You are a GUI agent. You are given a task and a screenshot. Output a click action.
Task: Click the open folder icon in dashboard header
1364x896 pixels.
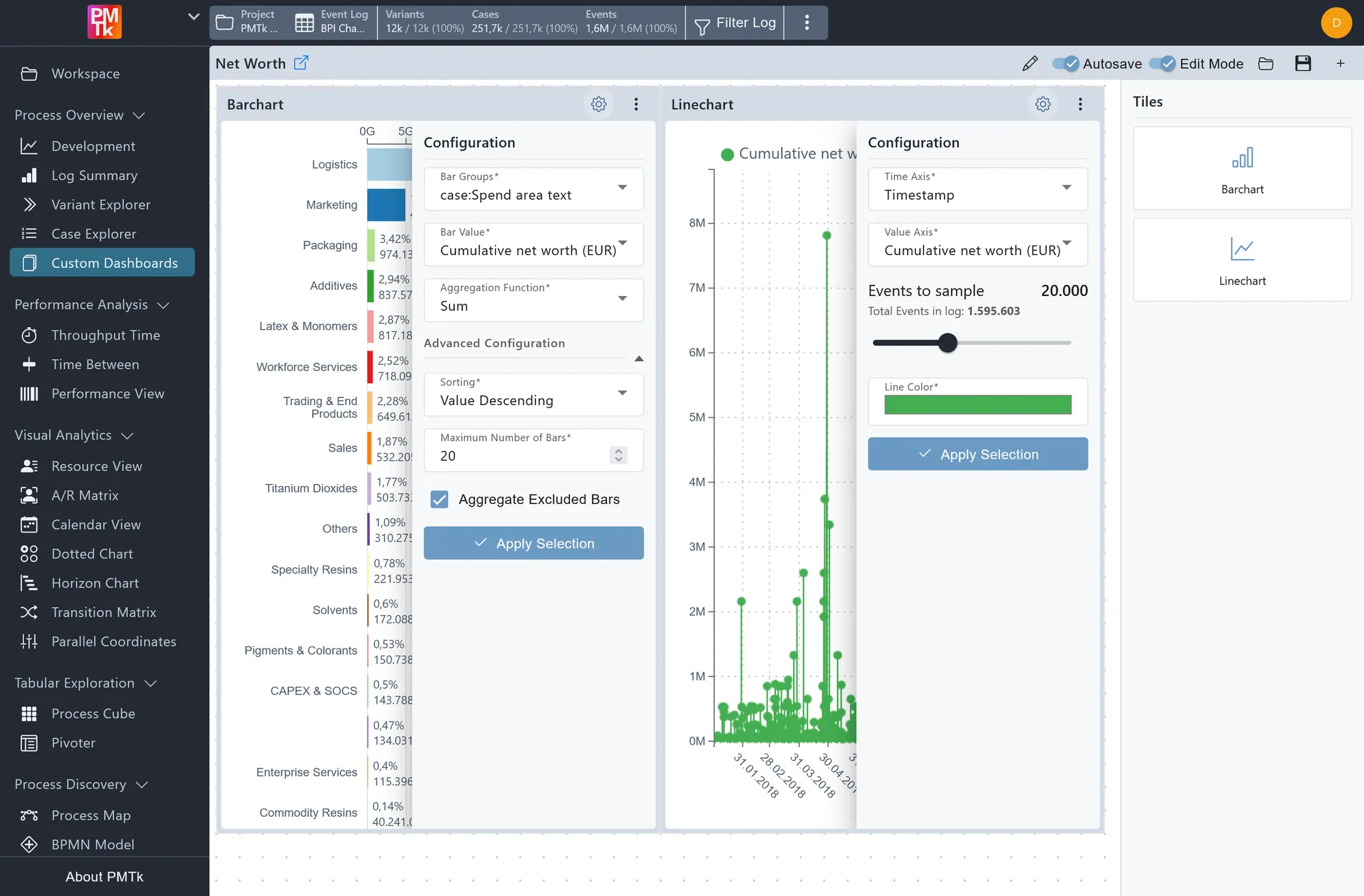[1266, 63]
